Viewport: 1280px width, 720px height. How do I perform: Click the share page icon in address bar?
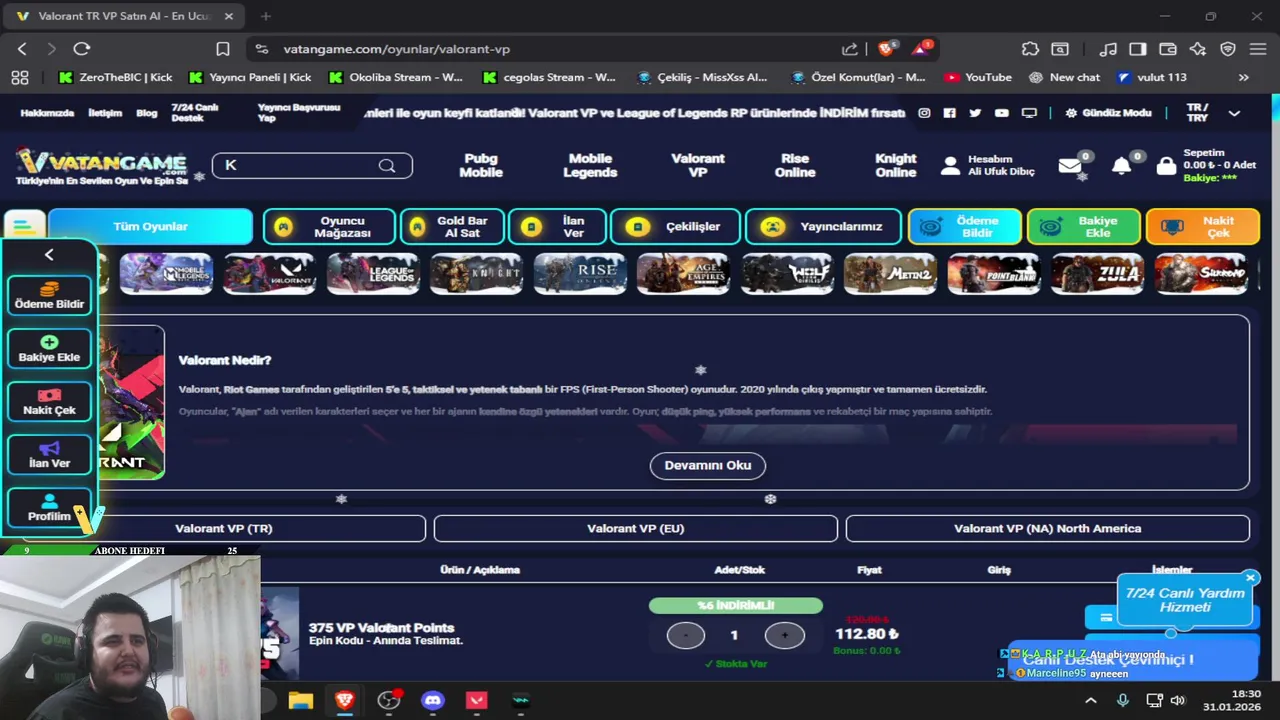[850, 49]
